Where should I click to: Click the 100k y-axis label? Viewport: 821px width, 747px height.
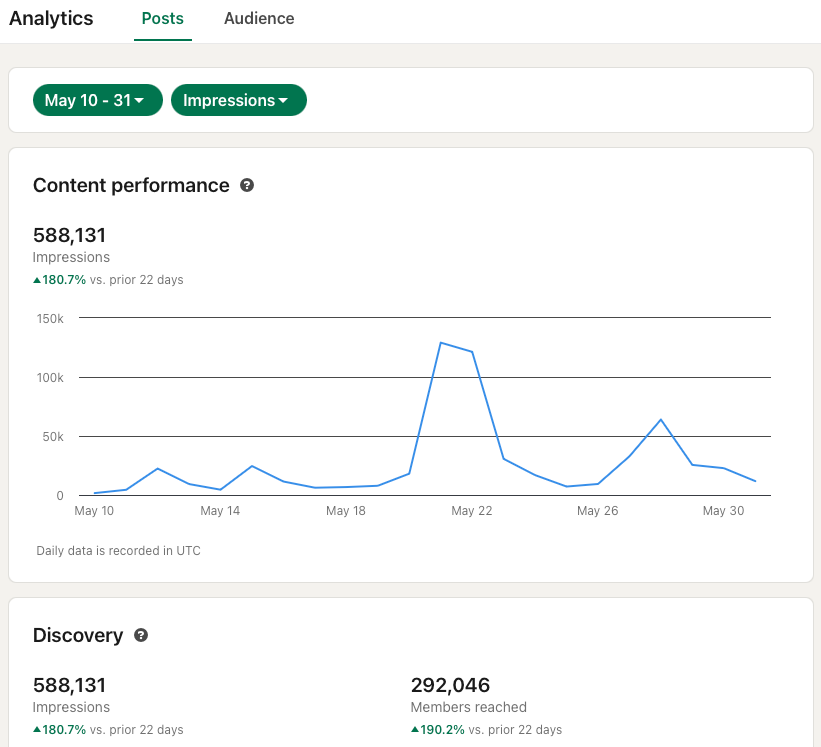[50, 377]
